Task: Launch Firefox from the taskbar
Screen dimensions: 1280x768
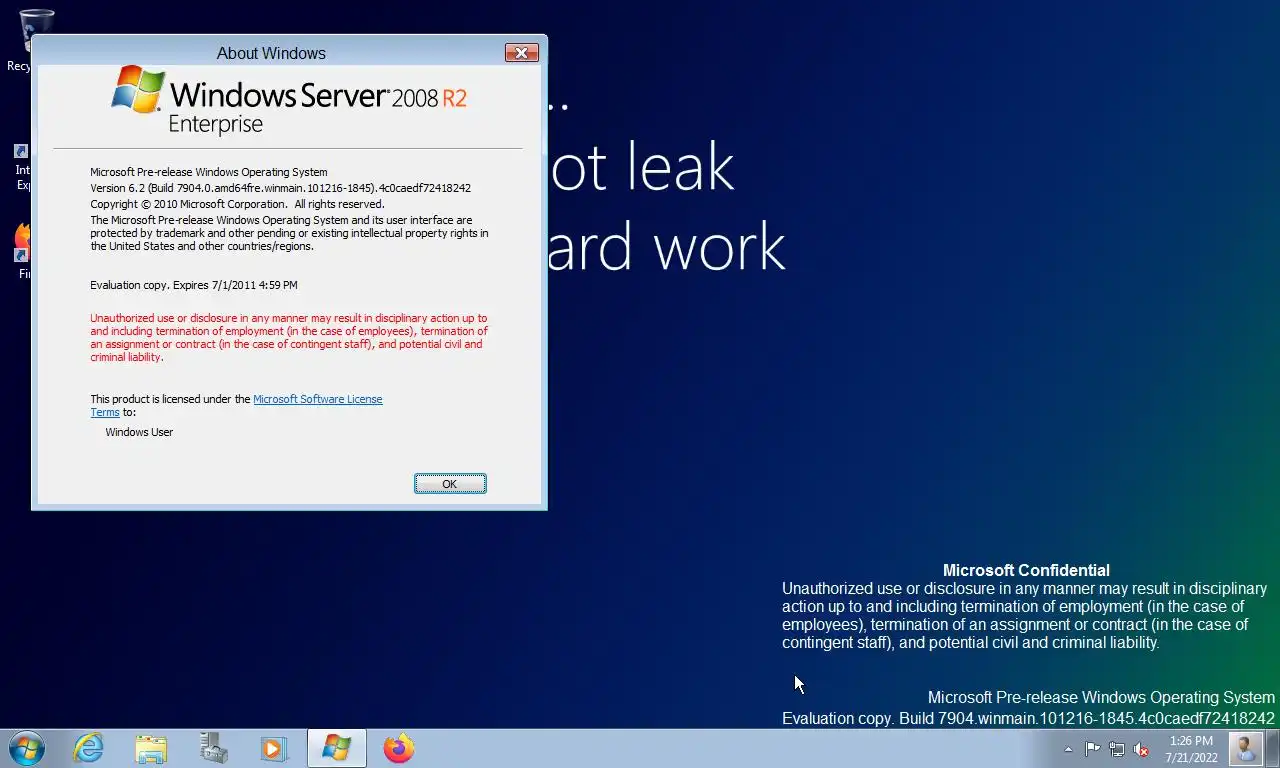Action: 399,748
